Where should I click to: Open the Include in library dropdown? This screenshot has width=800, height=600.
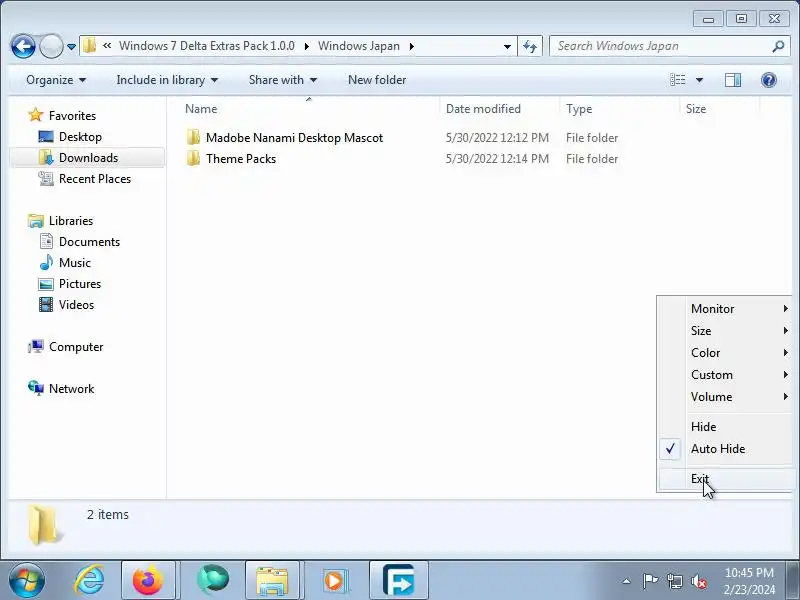tap(167, 80)
